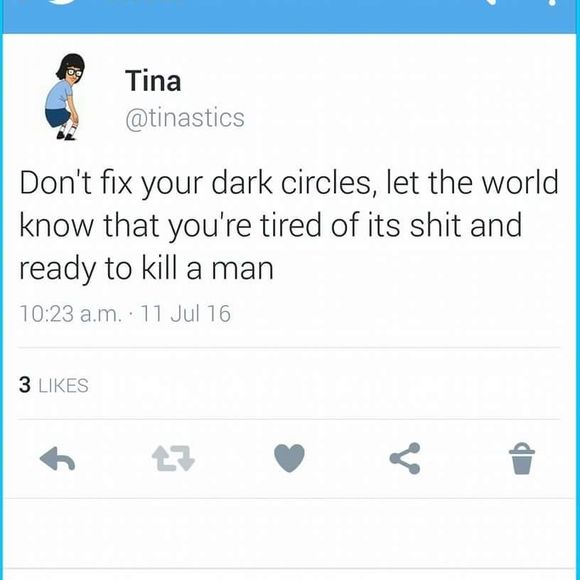Delete the tweet with trash can icon

(522, 458)
